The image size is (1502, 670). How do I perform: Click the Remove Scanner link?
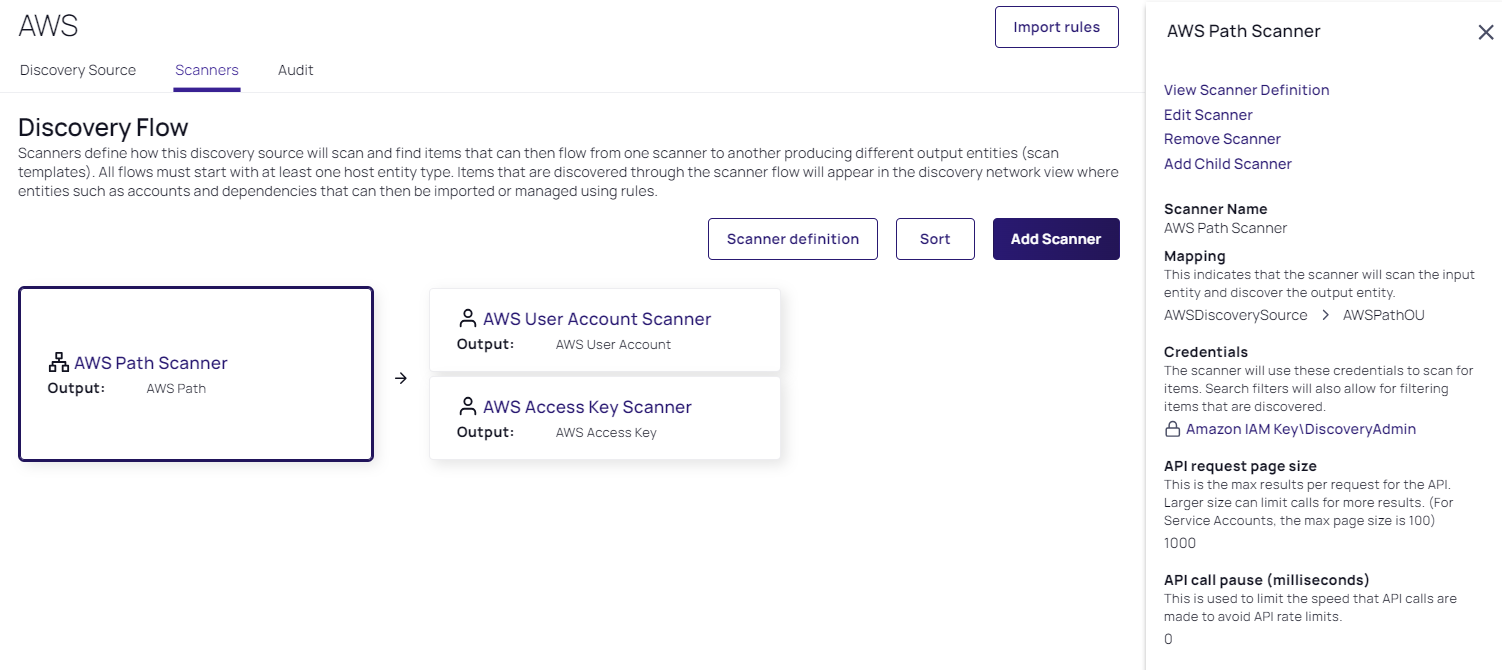1222,139
